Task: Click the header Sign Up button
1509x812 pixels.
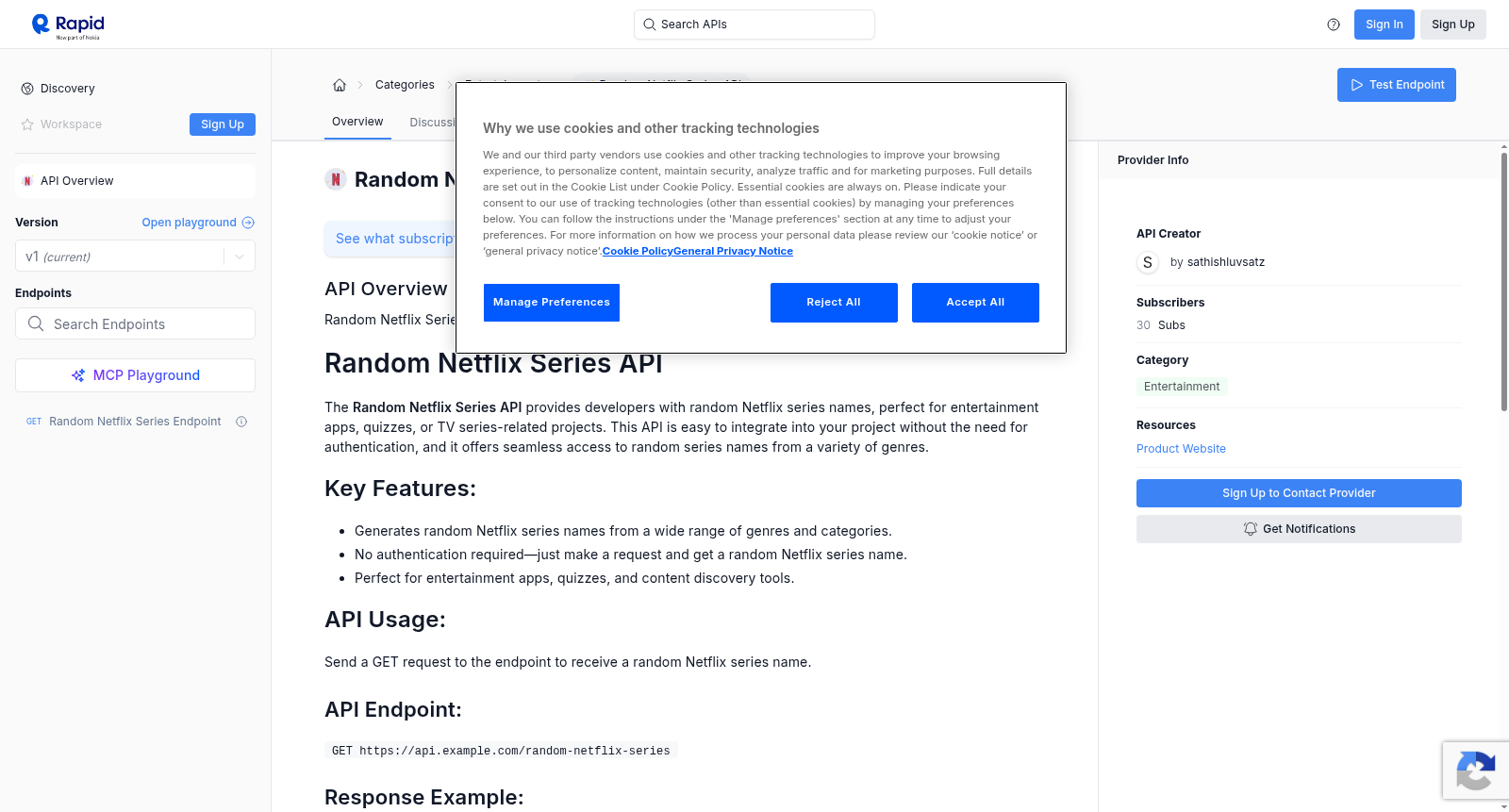Action: coord(1452,25)
